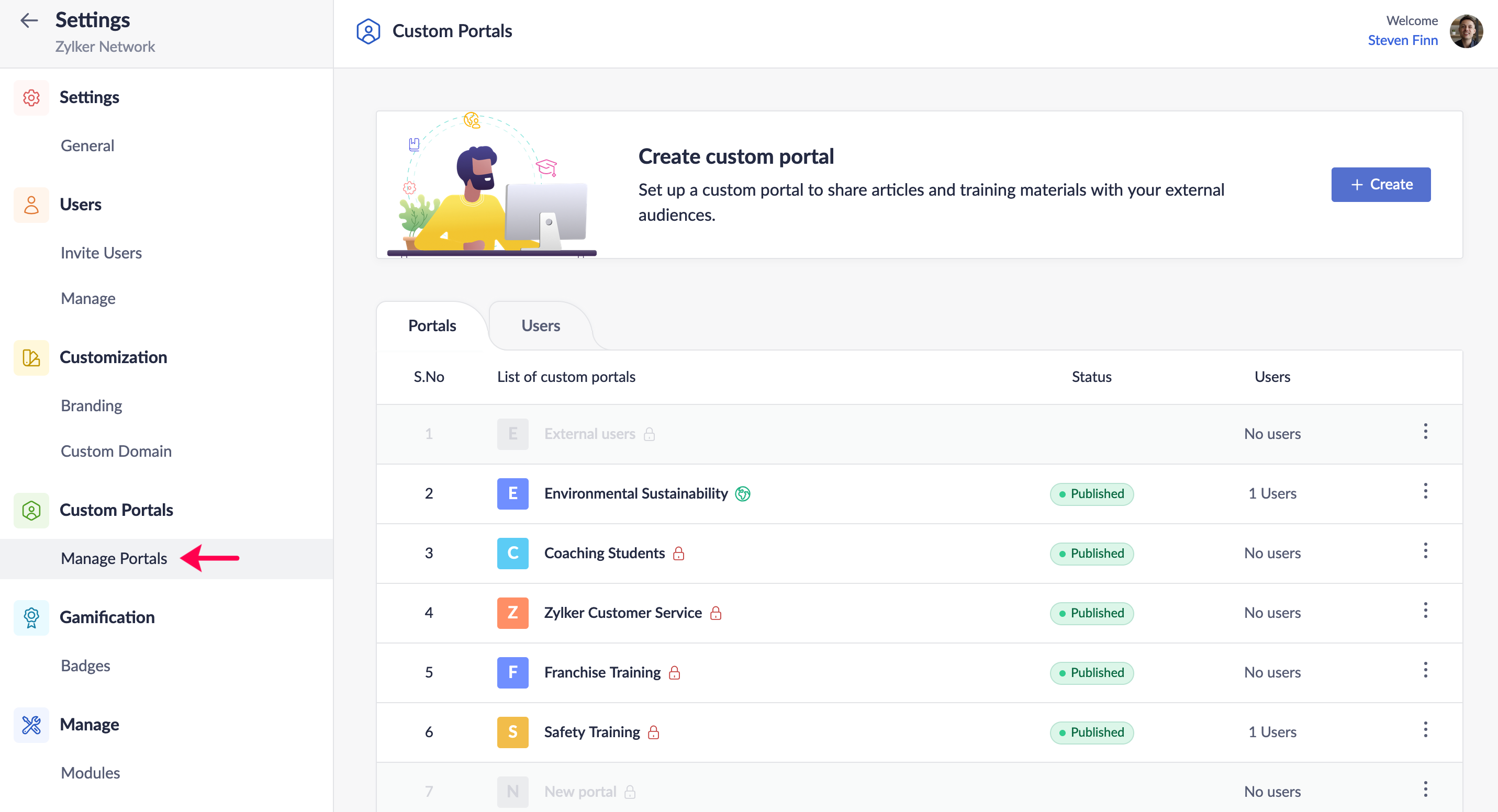This screenshot has height=812, width=1498.
Task: Select the Portals tab
Action: point(432,325)
